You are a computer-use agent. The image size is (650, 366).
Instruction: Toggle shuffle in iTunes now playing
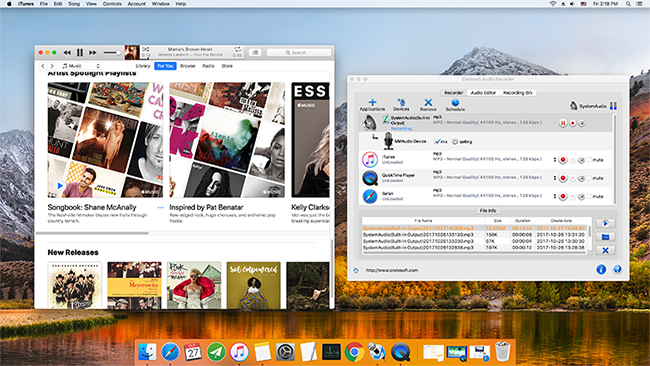pos(146,49)
